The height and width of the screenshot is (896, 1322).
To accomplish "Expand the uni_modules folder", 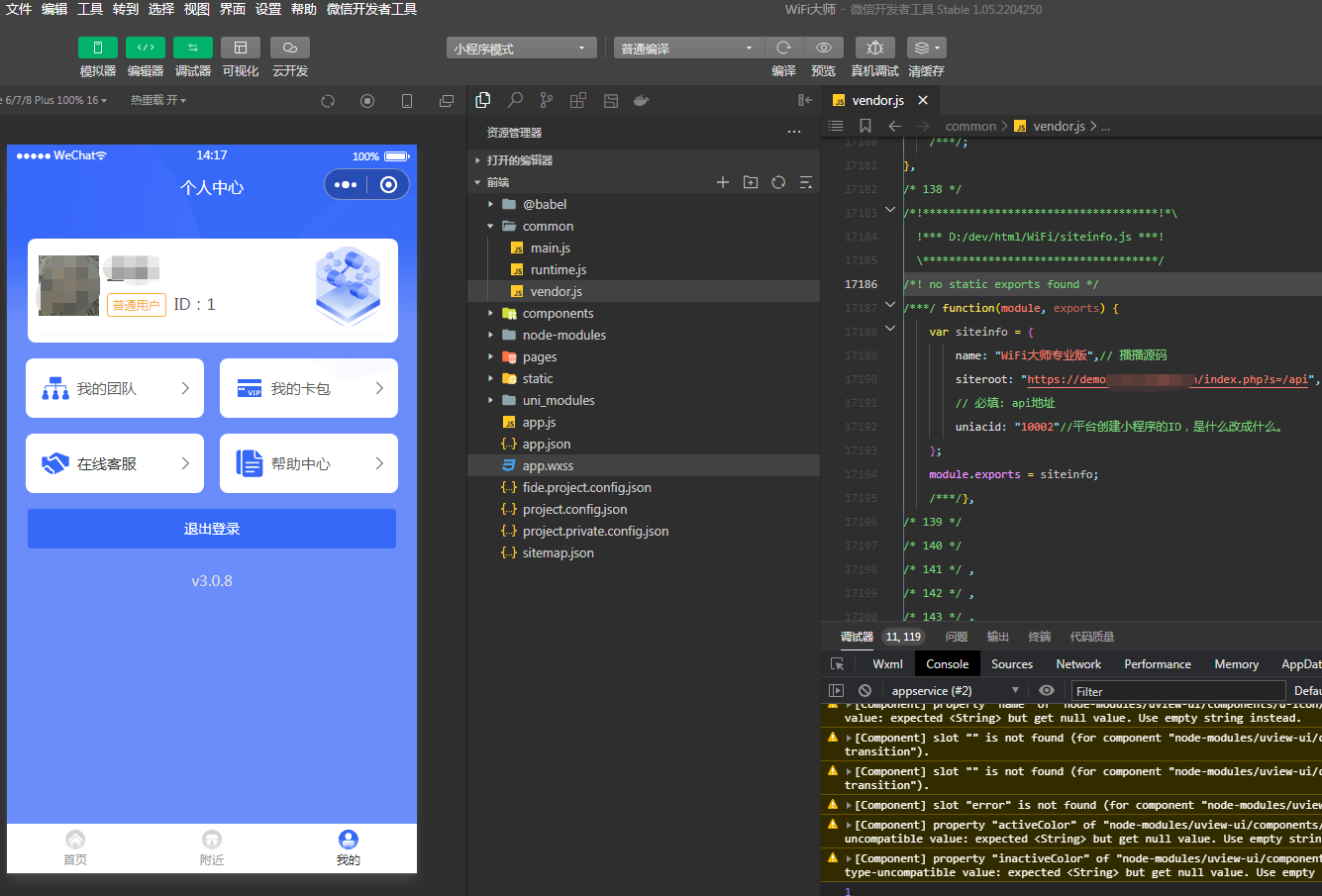I will 644,400.
